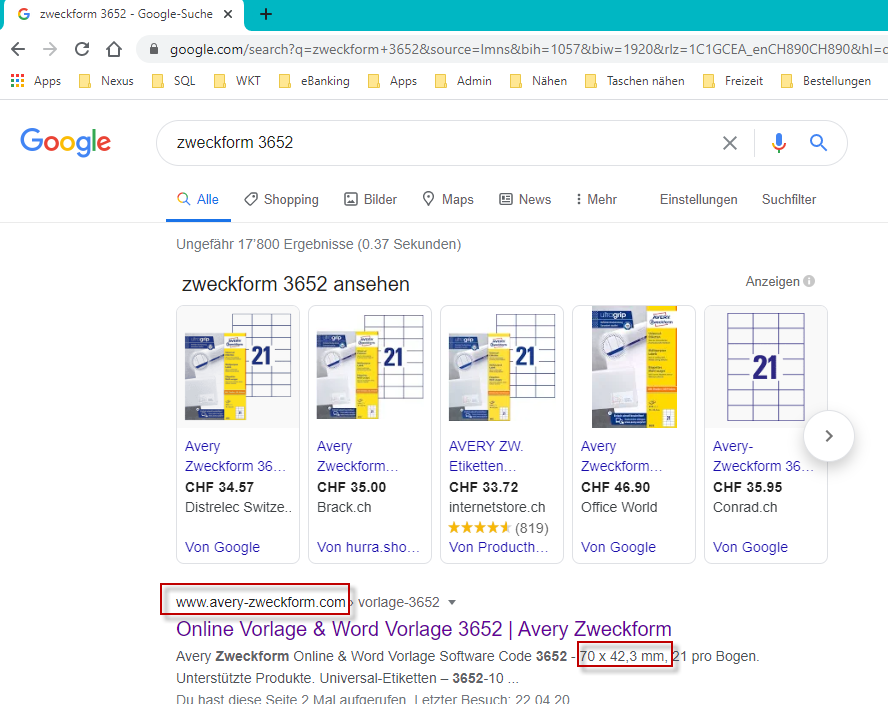Open the Apps grid bookmark icon

[x=18, y=80]
